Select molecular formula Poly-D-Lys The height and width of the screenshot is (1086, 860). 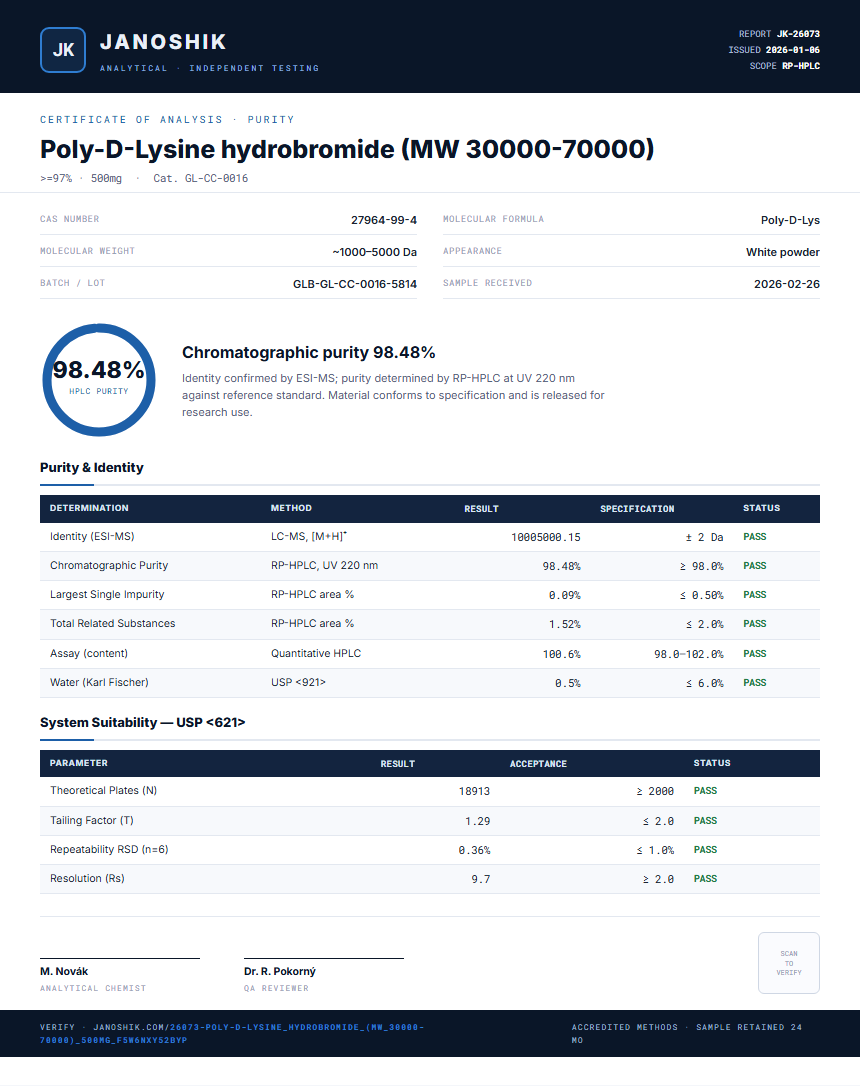tap(790, 220)
